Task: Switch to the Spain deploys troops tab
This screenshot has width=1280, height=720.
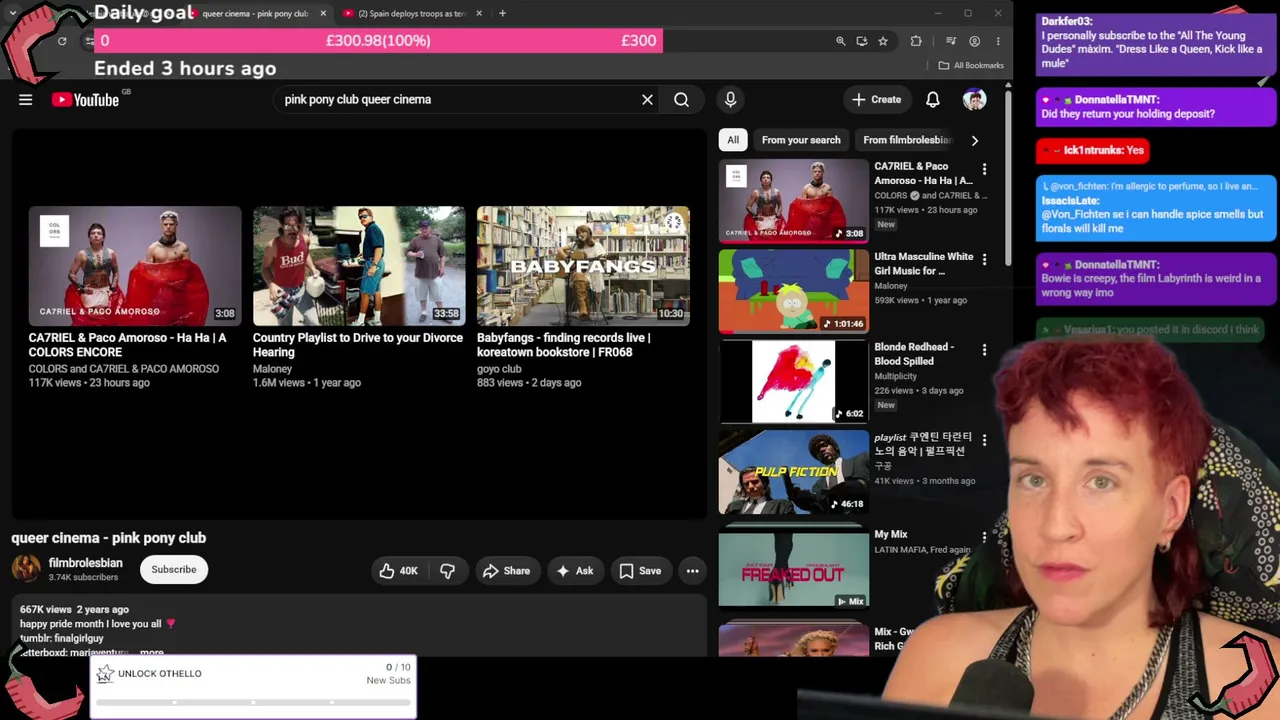Action: coord(411,14)
